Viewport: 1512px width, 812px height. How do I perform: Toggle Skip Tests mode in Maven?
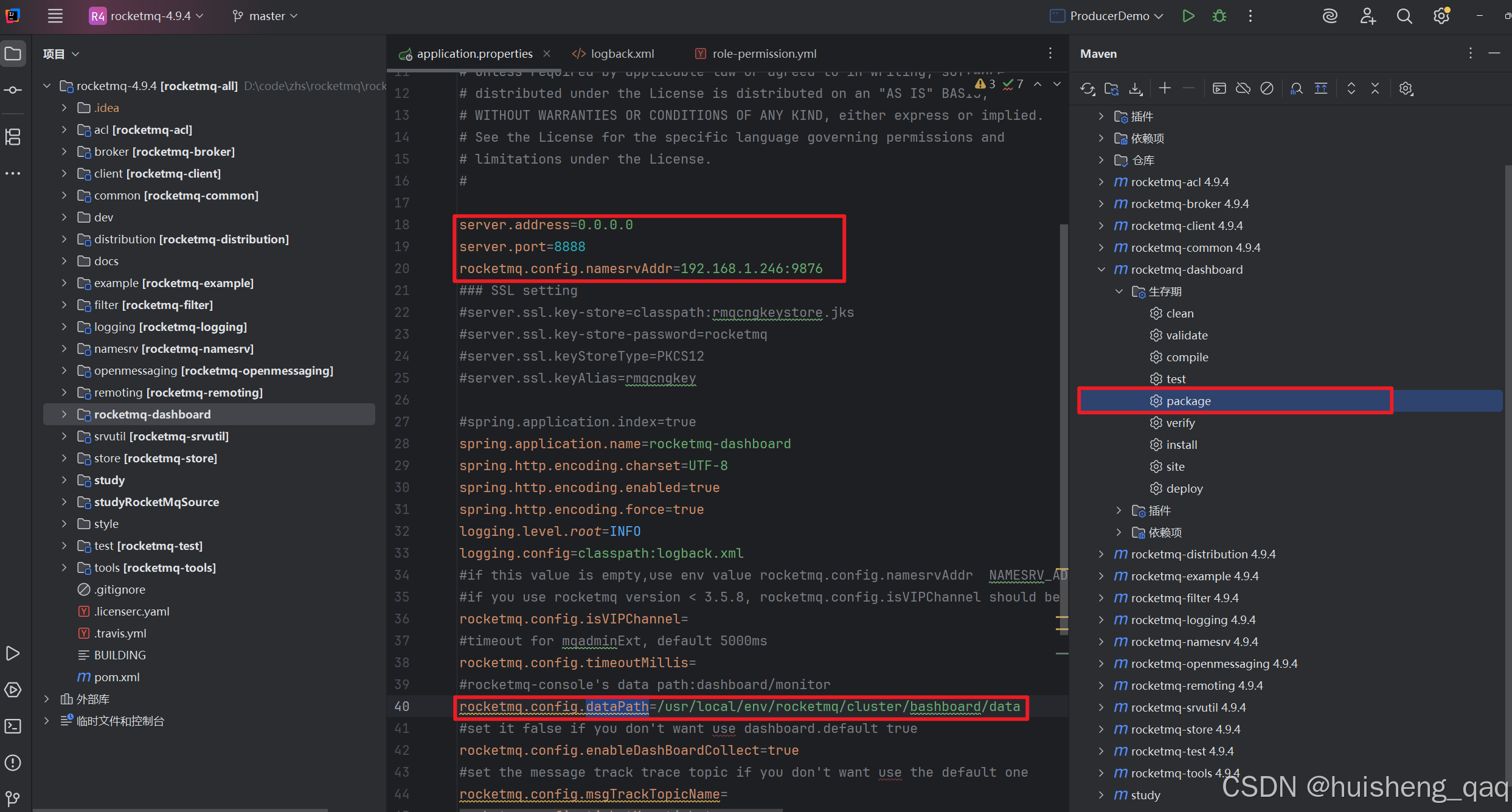[1267, 89]
